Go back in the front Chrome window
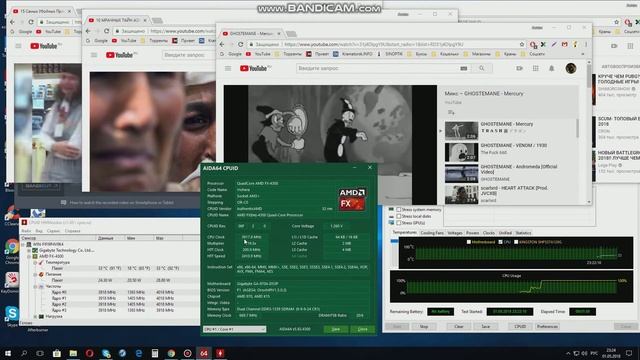The width and height of the screenshot is (640, 360). pos(222,44)
